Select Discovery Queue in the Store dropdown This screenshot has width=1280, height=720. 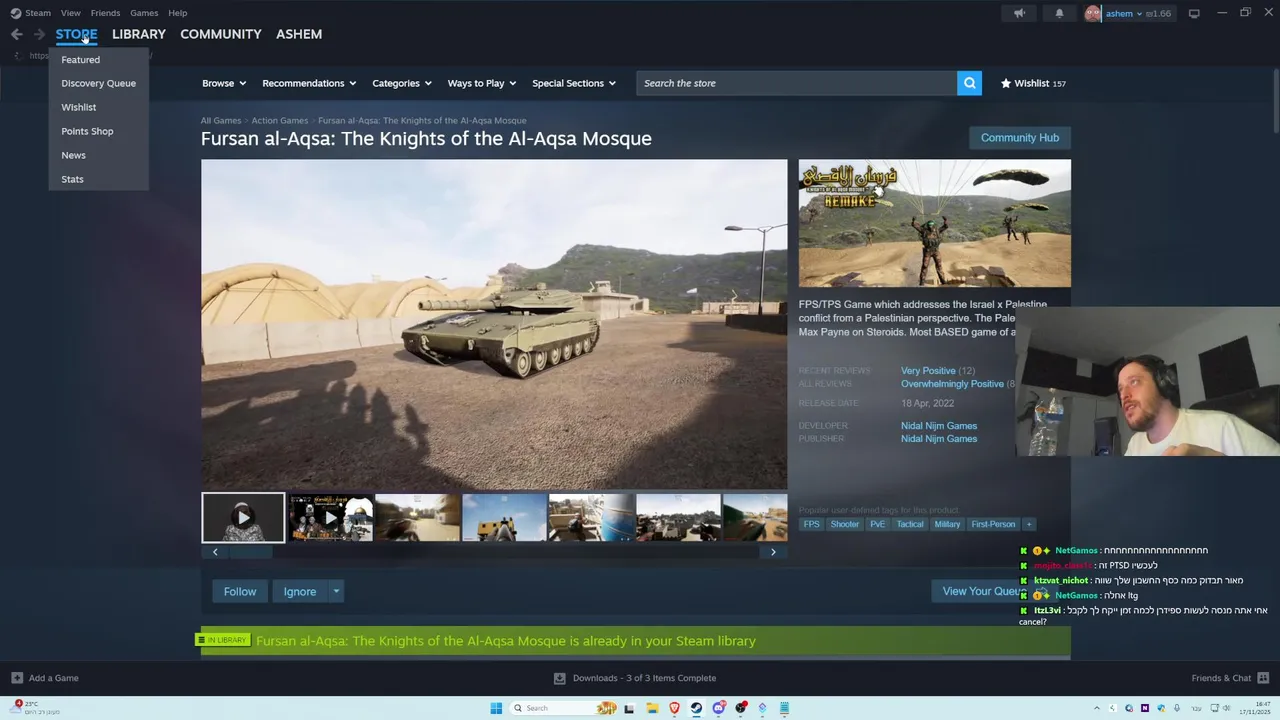click(x=98, y=83)
